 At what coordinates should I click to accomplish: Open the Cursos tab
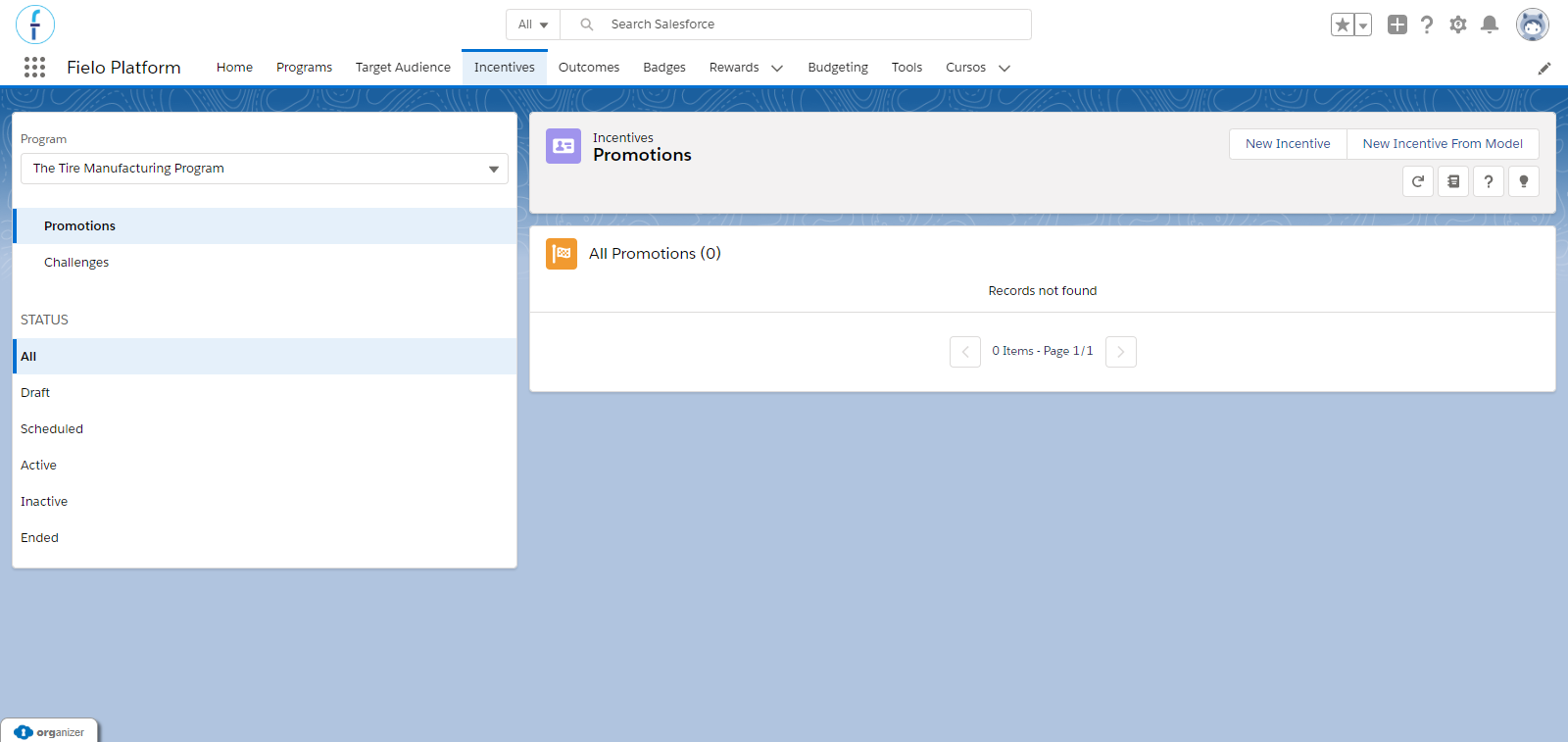(965, 68)
